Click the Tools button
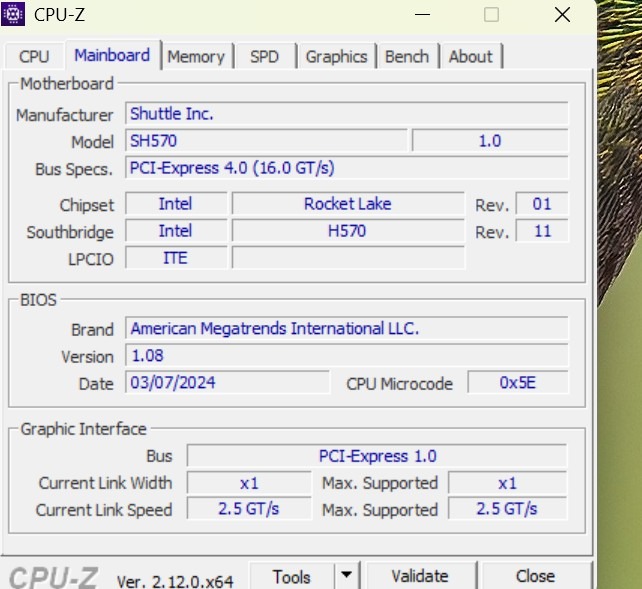Viewport: 642px width, 589px height. point(292,577)
